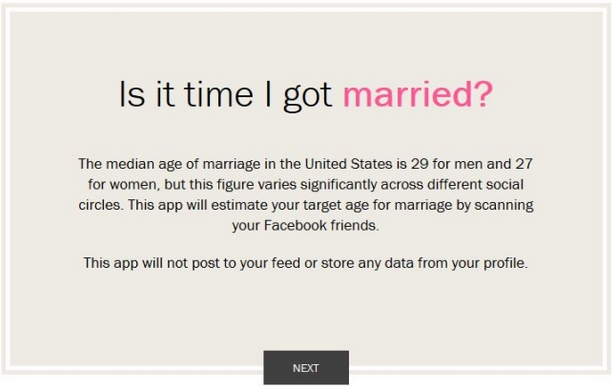Click "your Facebook friends." line
Image resolution: width=612 pixels, height=386 pixels.
(306, 226)
